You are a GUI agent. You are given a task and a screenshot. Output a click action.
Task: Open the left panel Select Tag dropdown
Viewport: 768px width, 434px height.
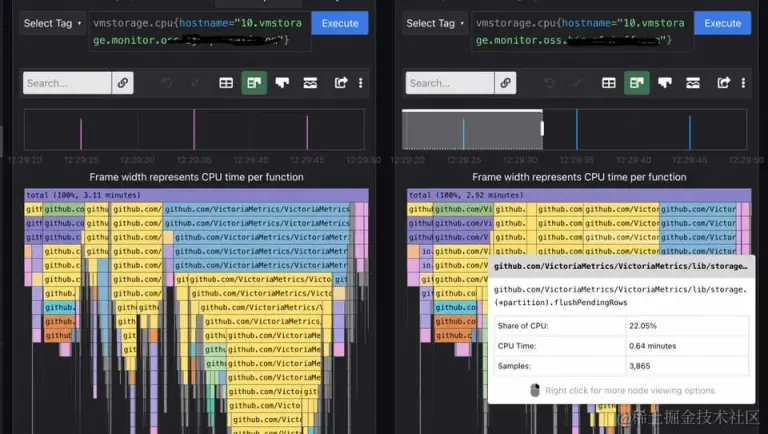(52, 23)
